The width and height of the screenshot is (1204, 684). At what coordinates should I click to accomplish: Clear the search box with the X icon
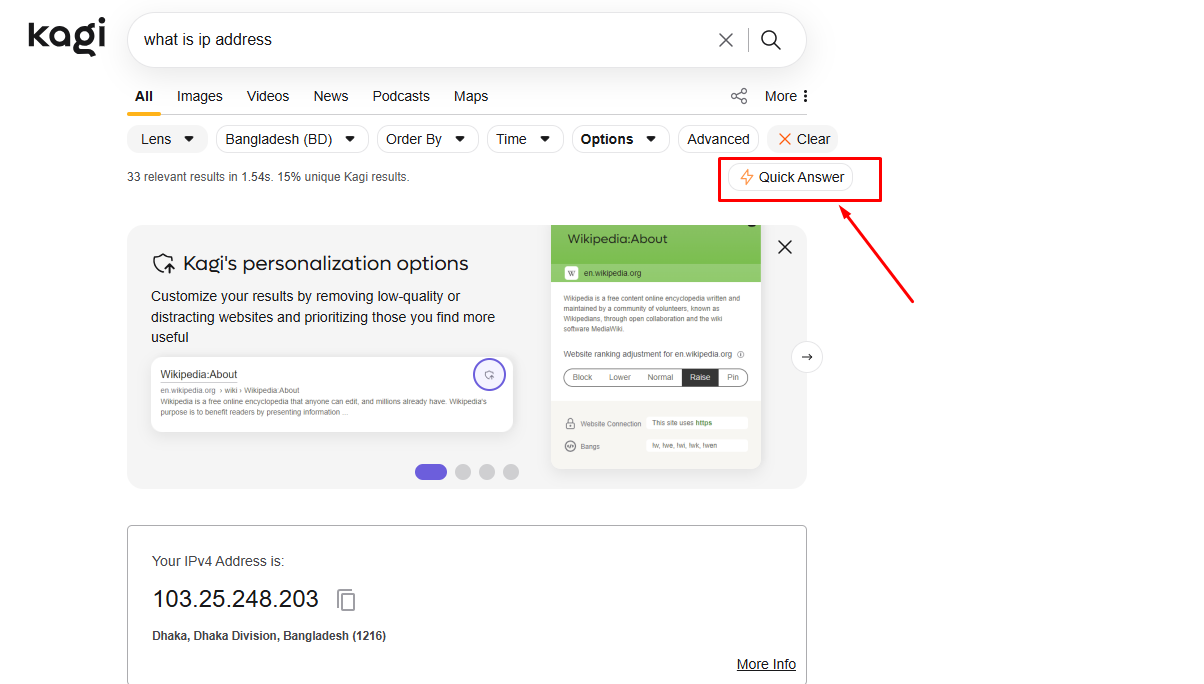point(726,40)
